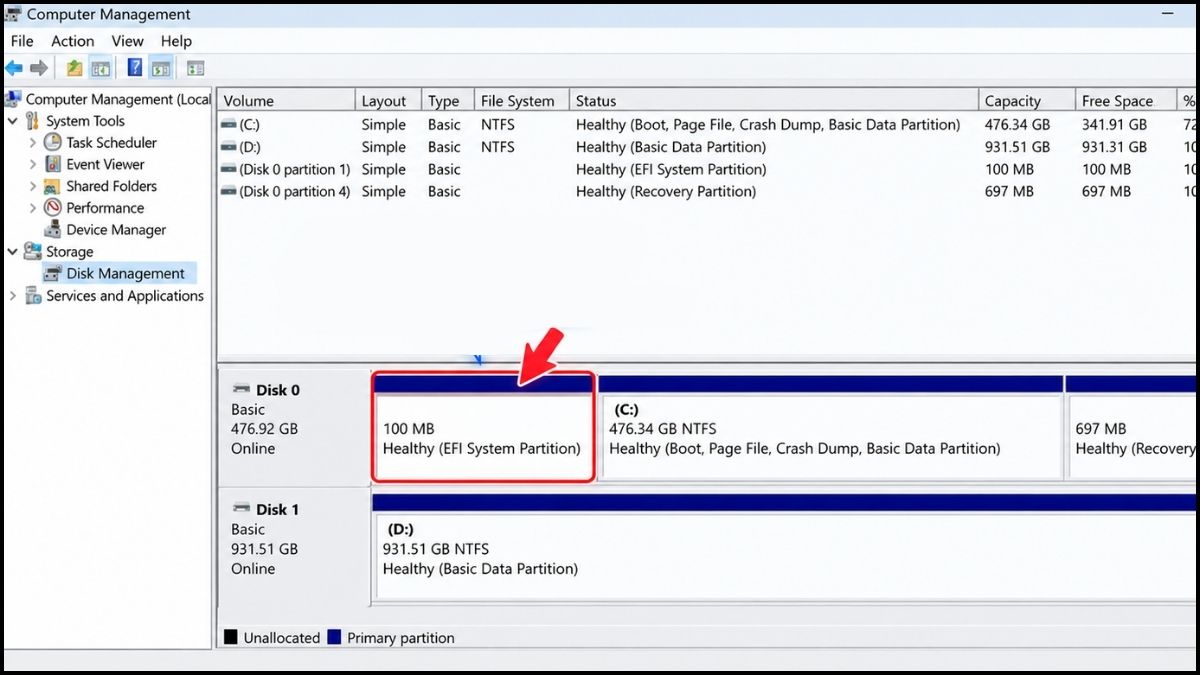Click the Disk 0 disk icon

tap(241, 389)
